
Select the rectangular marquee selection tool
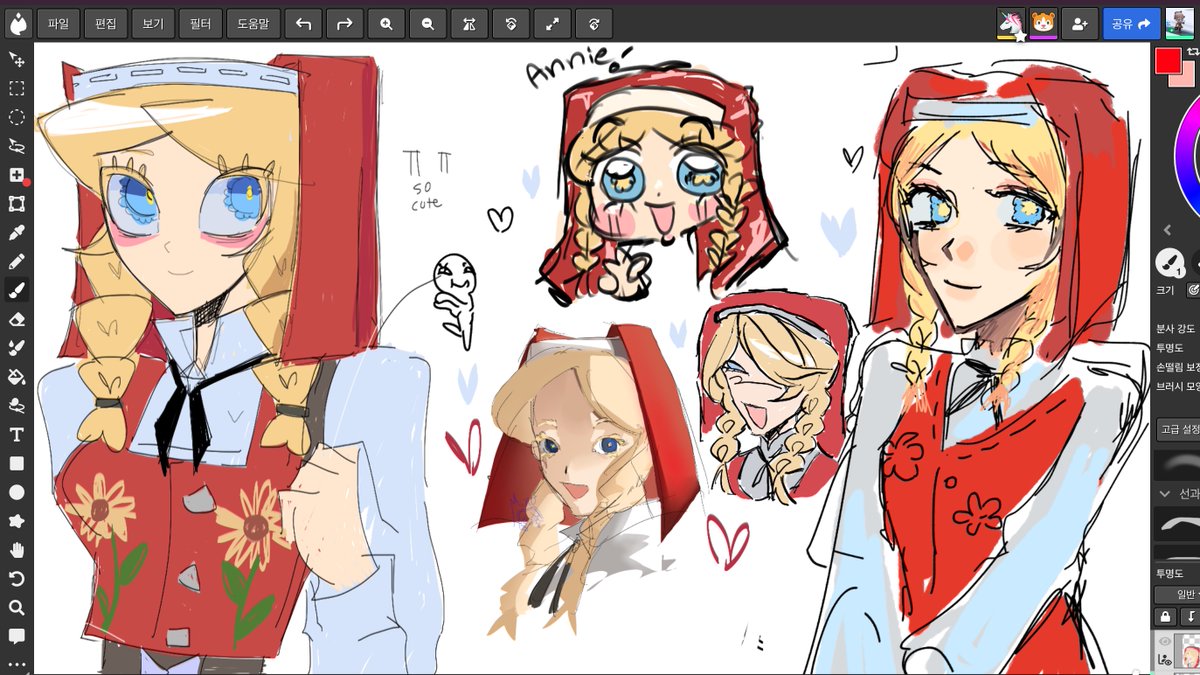pos(17,89)
